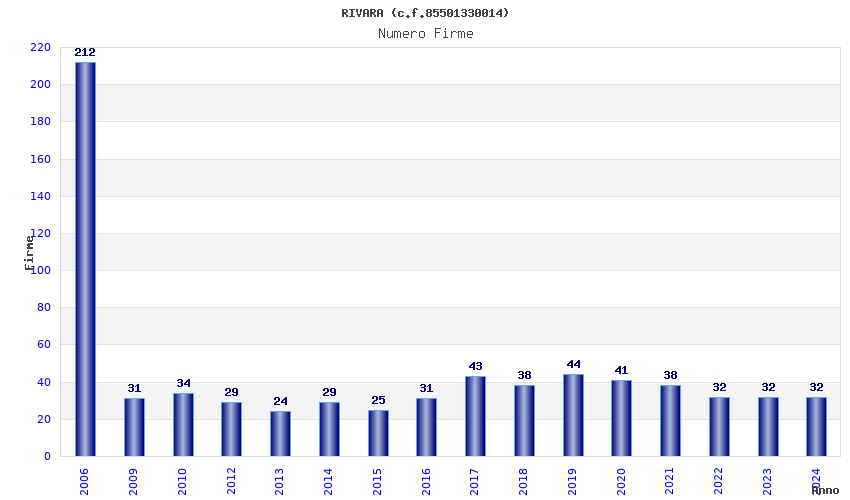The height and width of the screenshot is (500, 850).
Task: Click the 2018 bar
Action: coord(524,421)
